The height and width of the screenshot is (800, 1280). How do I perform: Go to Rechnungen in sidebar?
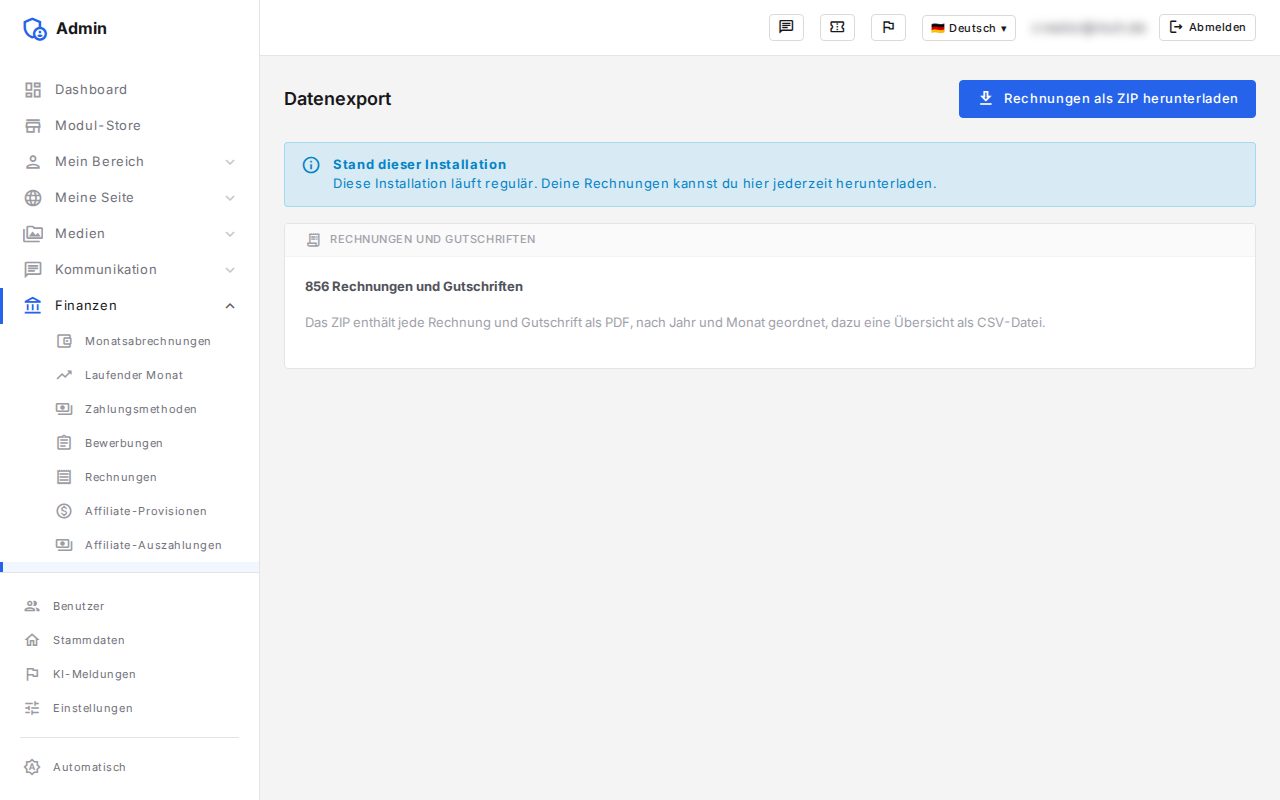point(130,477)
